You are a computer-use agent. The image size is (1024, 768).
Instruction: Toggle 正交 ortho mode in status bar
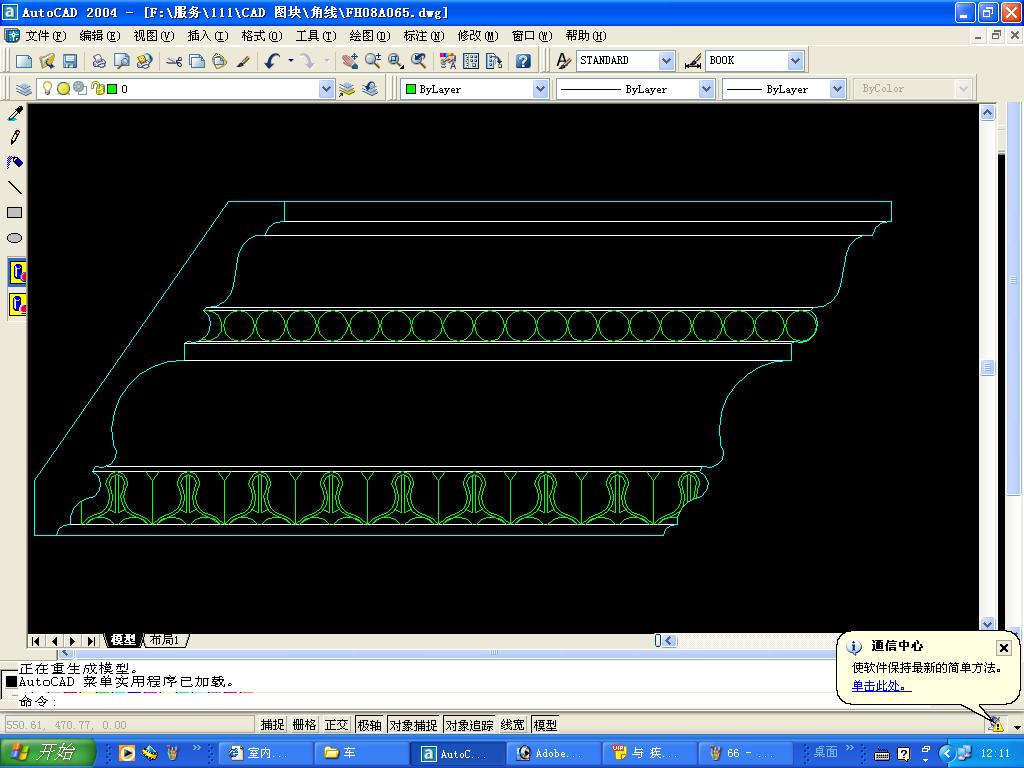[337, 725]
